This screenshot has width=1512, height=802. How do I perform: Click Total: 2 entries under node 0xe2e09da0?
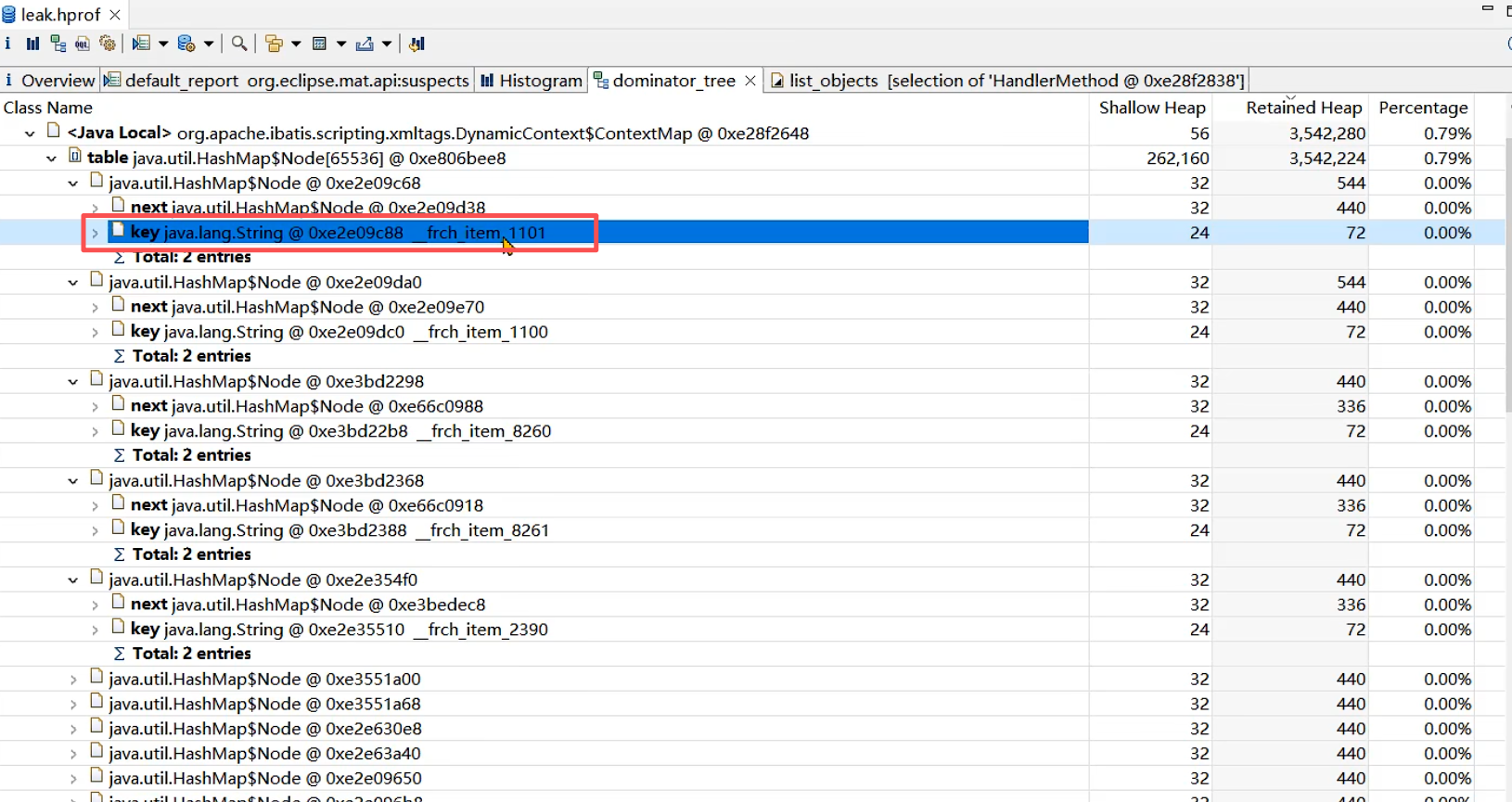pyautogui.click(x=191, y=356)
